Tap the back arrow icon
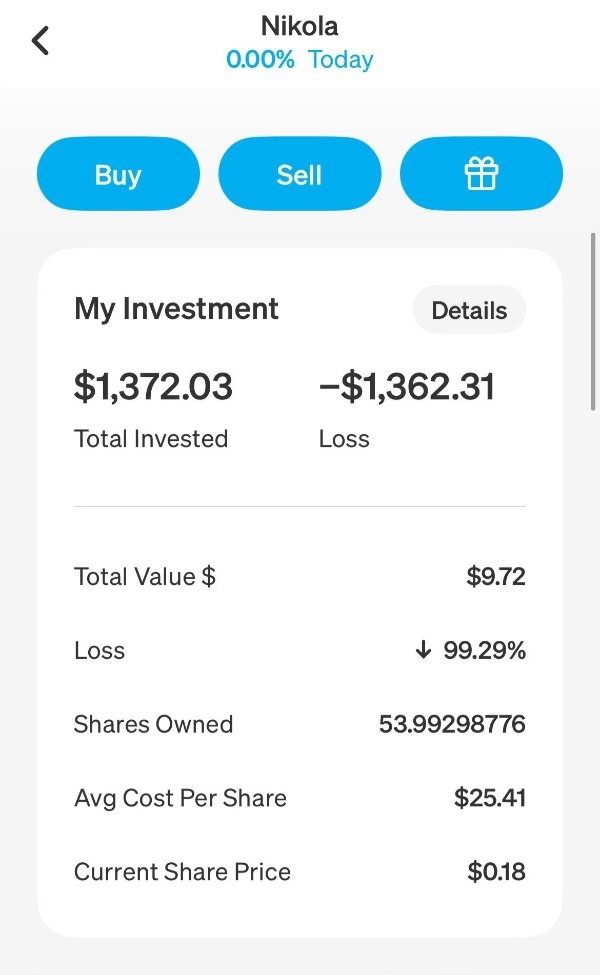 tap(40, 41)
